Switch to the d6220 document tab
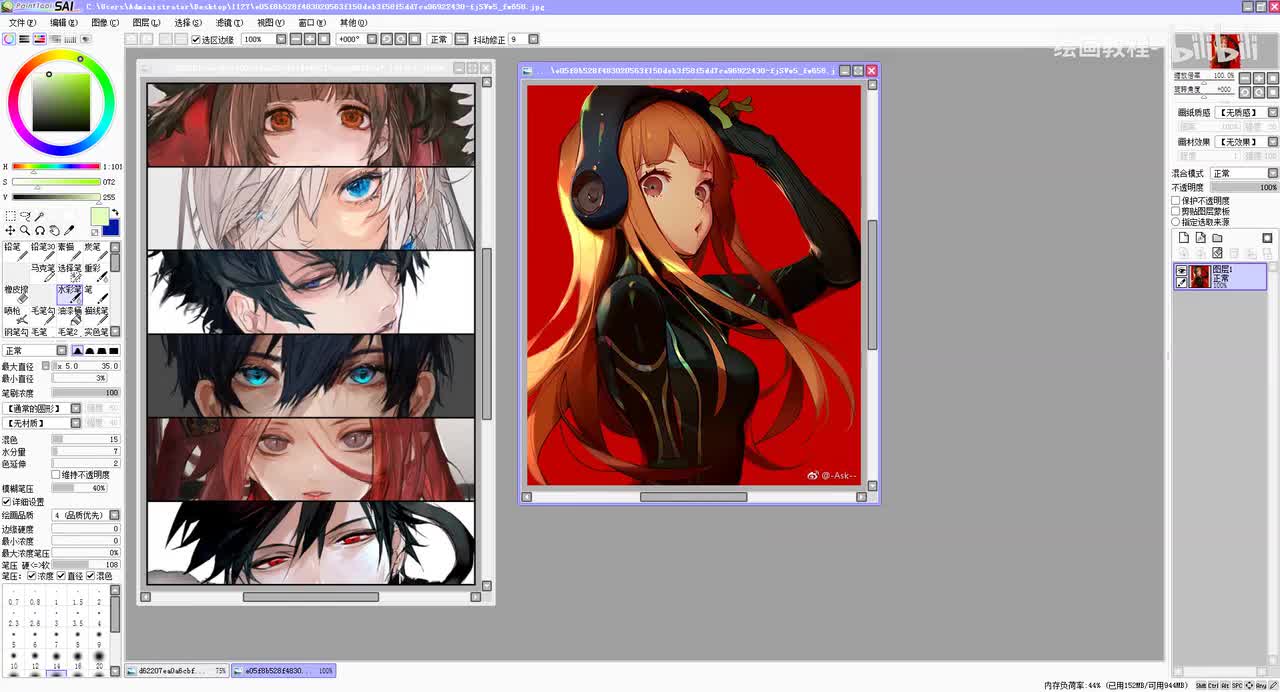 coord(177,671)
